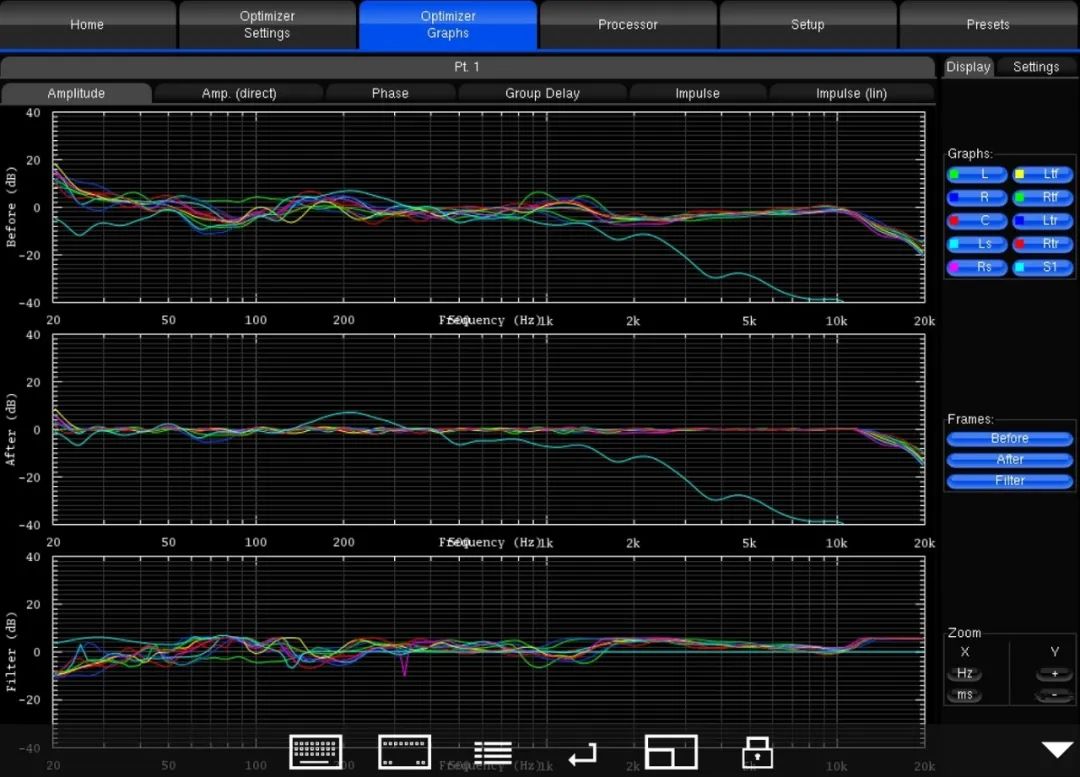This screenshot has height=777, width=1080.
Task: Click inside the After amplitude graph
Action: (489, 429)
